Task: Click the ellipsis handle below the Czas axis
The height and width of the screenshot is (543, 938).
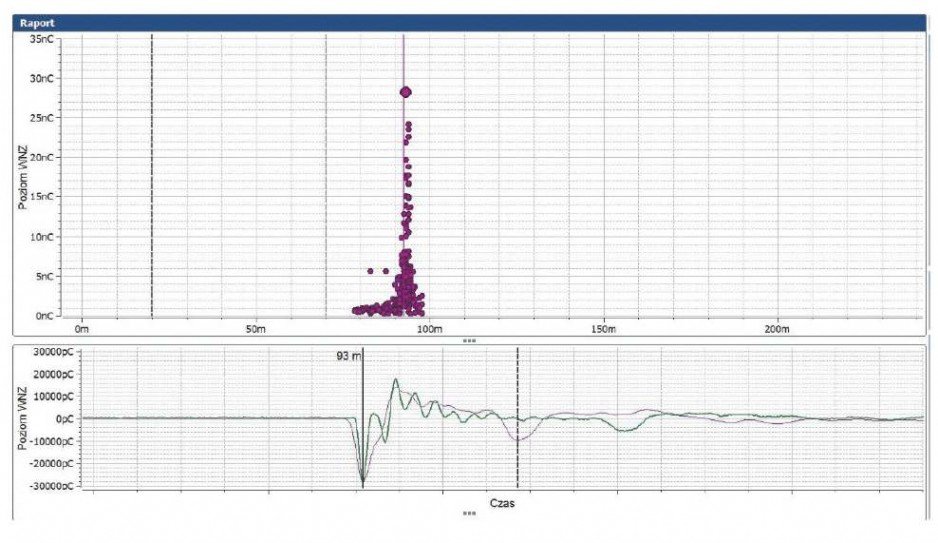Action: 469,513
